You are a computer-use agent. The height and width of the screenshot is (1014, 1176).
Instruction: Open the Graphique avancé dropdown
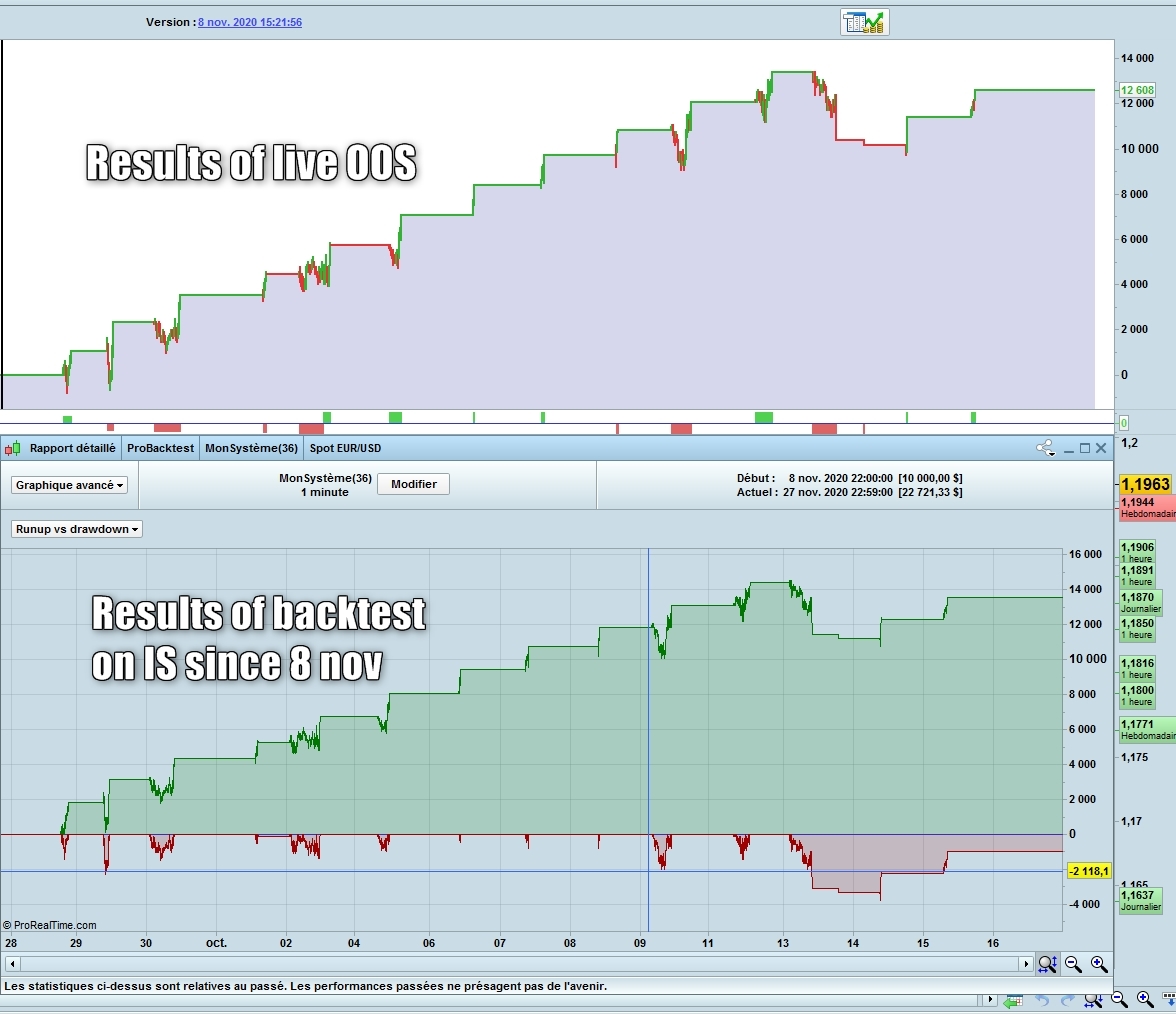(69, 485)
